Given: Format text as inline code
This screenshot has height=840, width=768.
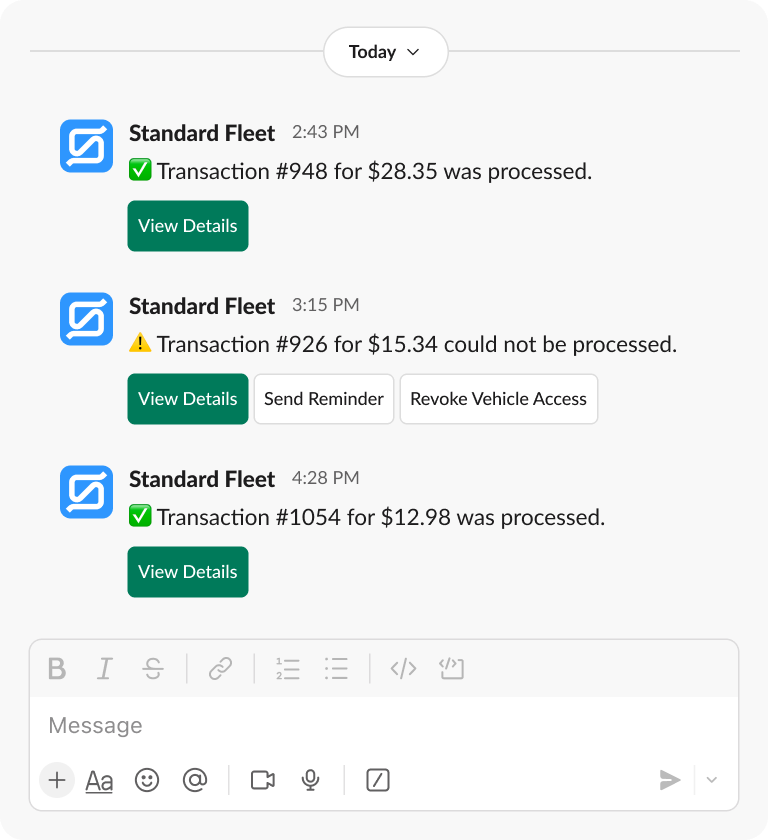Looking at the screenshot, I should [403, 668].
